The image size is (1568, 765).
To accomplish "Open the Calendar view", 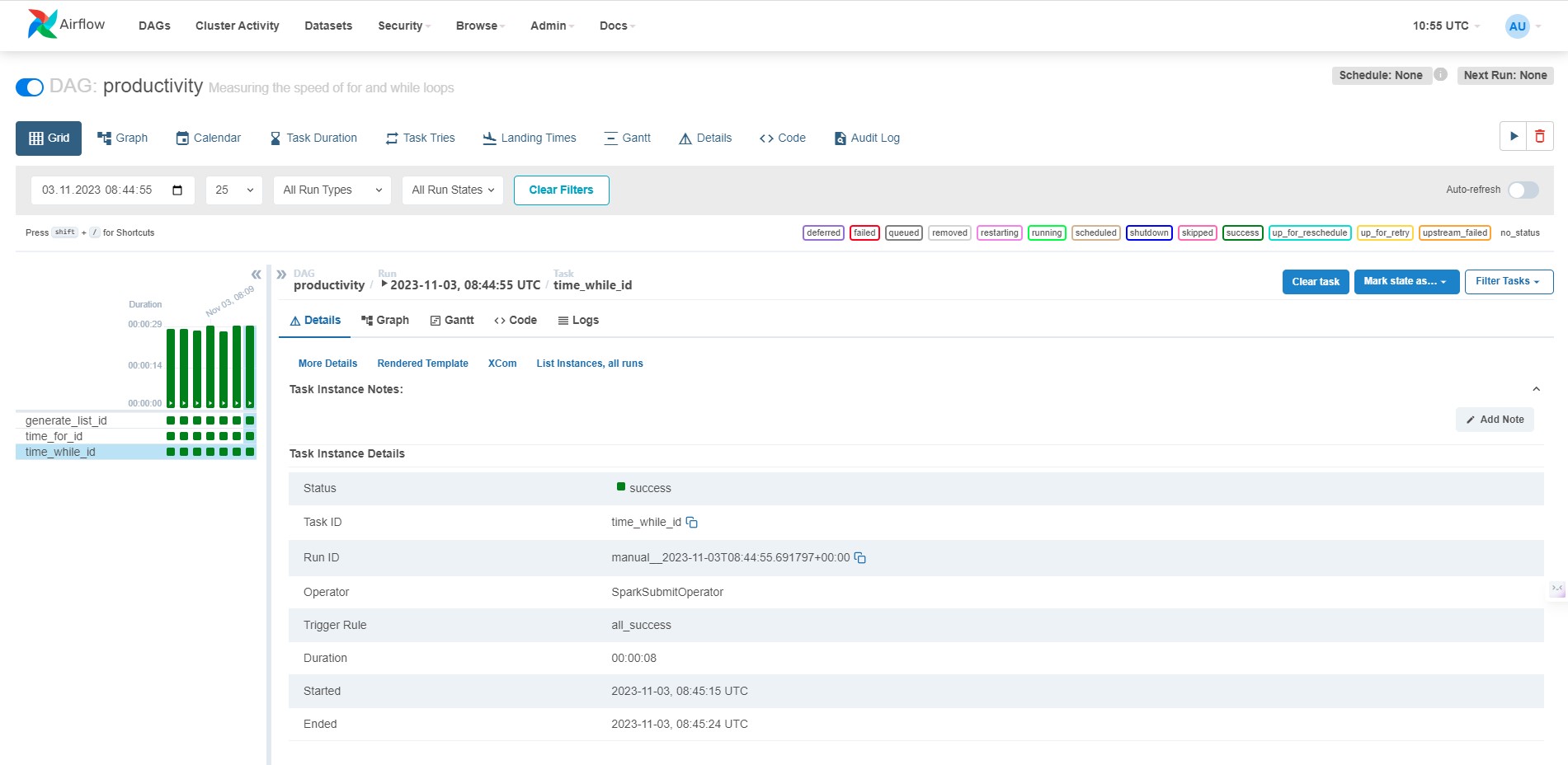I will 209,138.
